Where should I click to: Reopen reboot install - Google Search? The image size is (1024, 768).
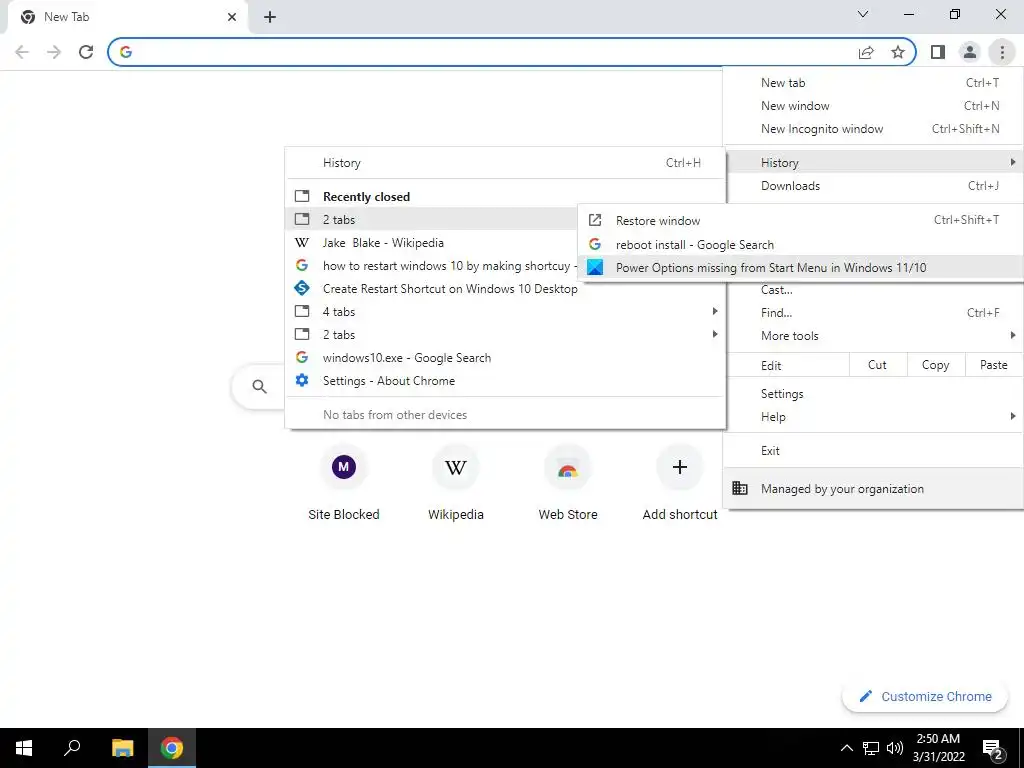click(800, 244)
